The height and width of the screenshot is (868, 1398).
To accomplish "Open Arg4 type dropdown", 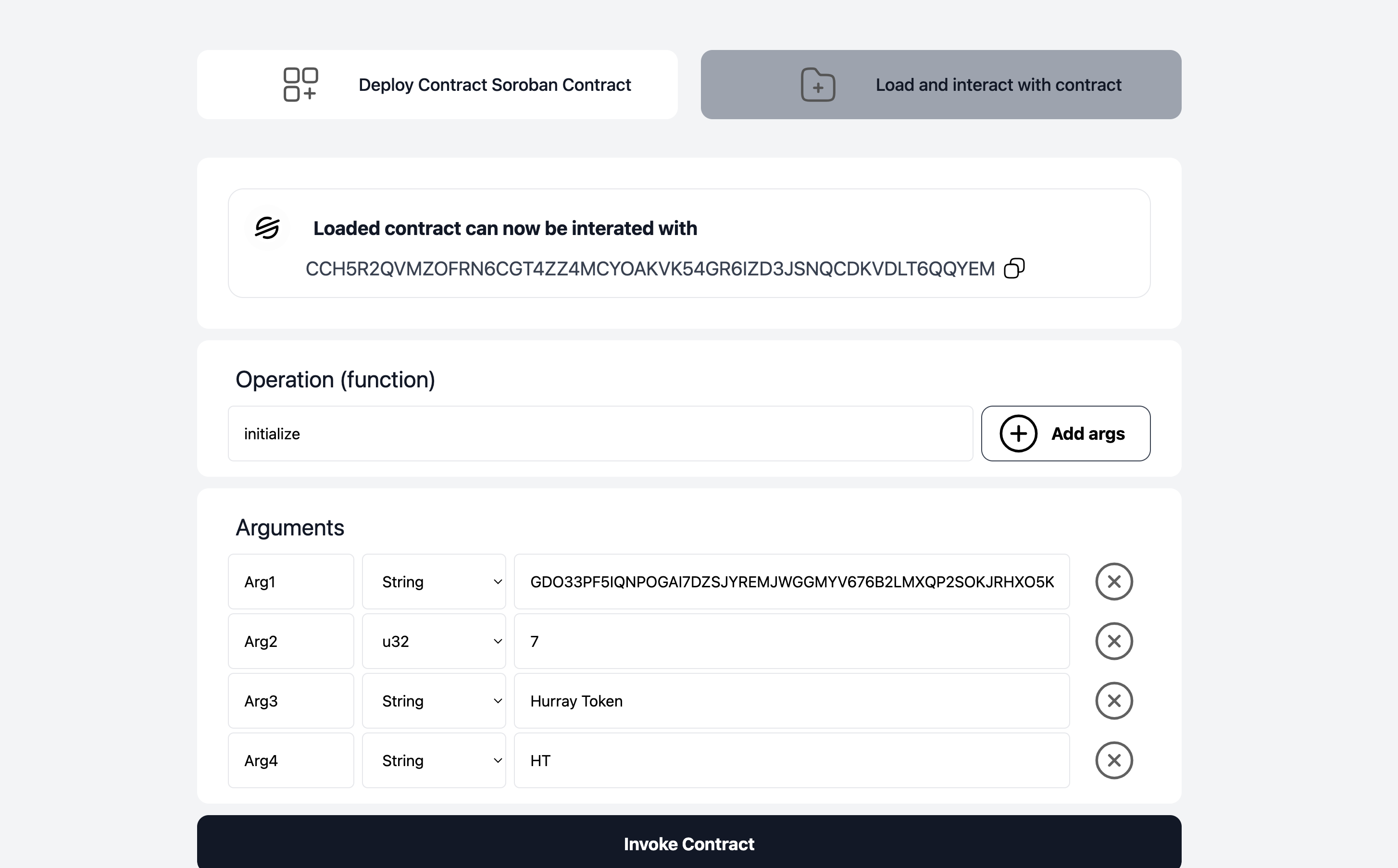I will [x=434, y=761].
